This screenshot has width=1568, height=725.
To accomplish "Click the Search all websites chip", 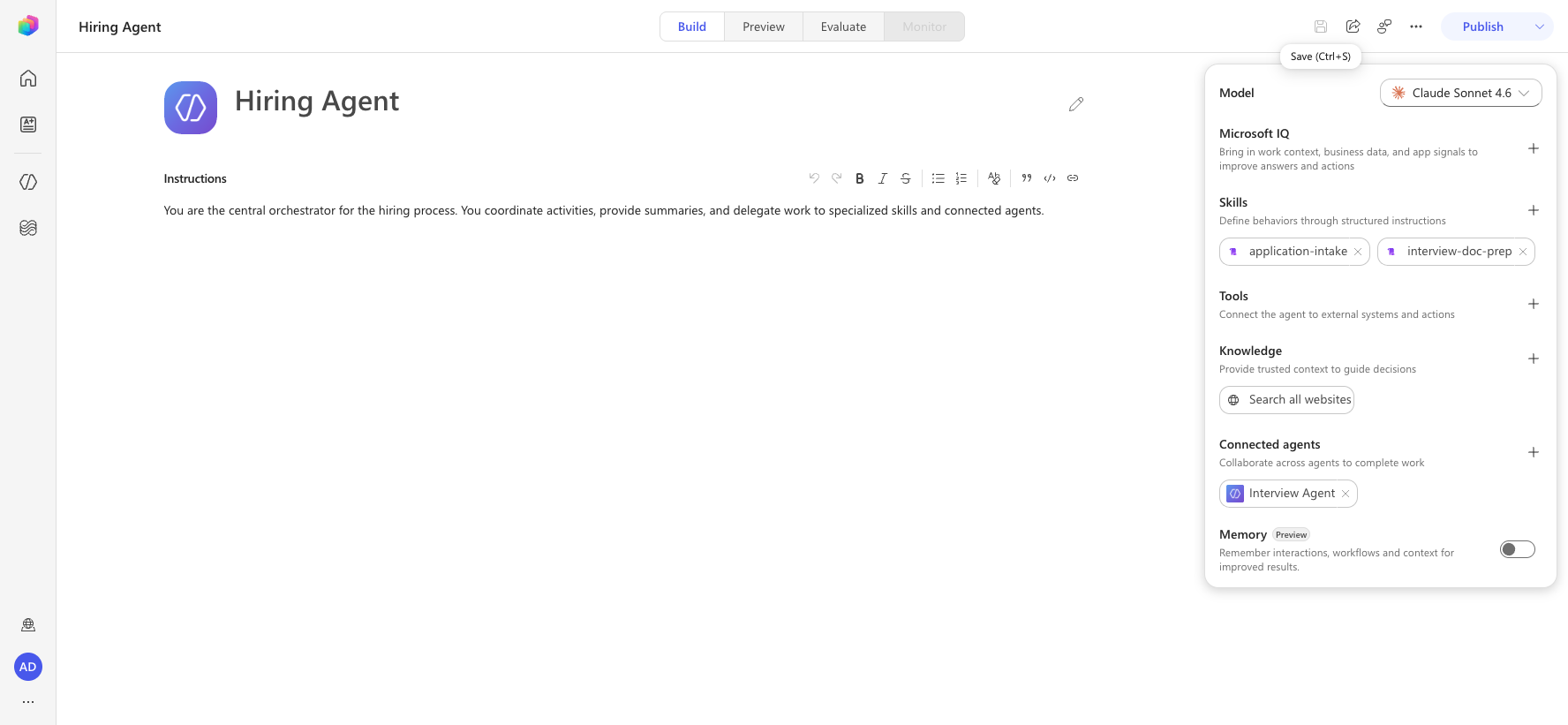I will click(1286, 400).
